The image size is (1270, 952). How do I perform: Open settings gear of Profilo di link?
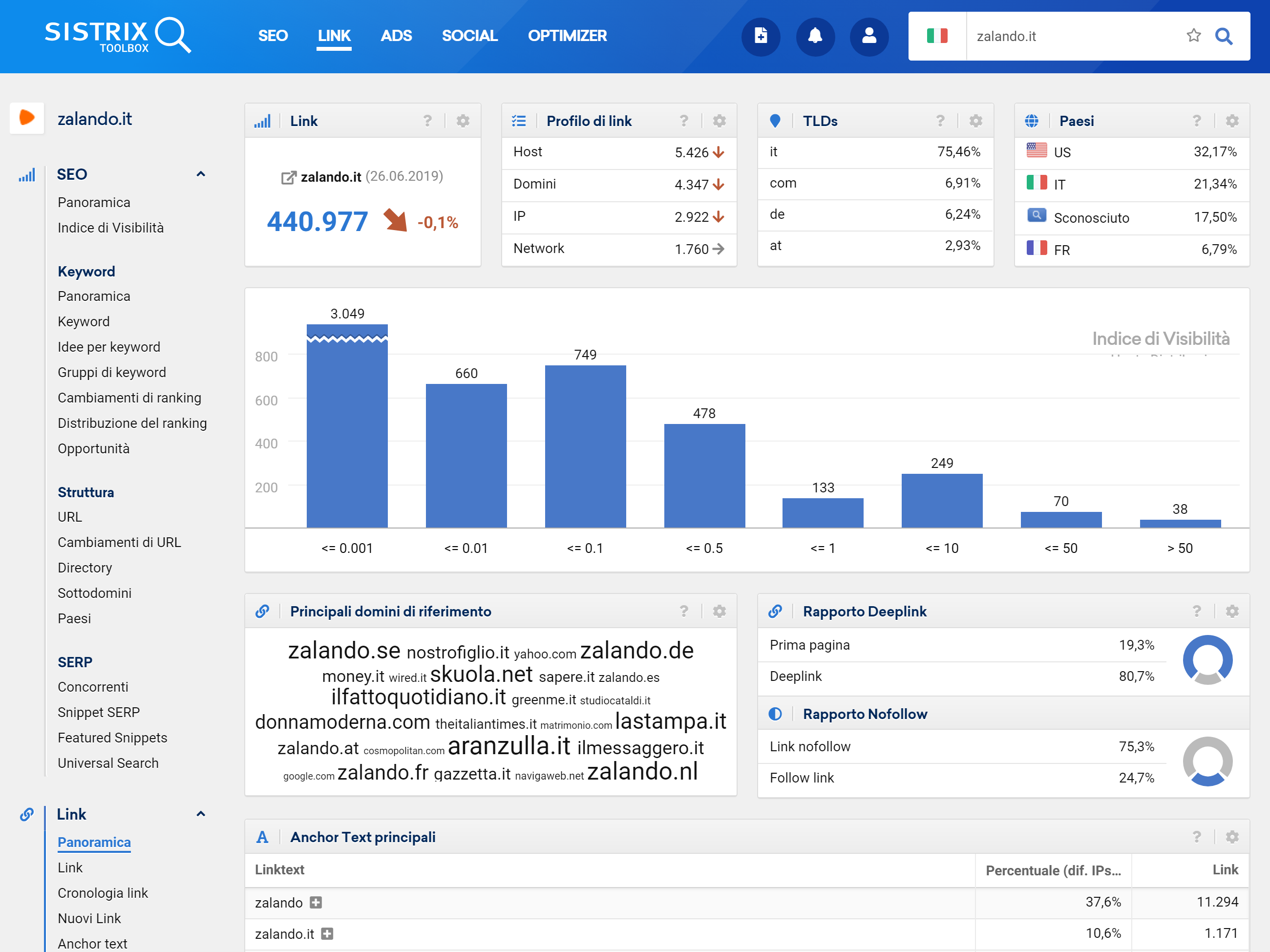719,121
